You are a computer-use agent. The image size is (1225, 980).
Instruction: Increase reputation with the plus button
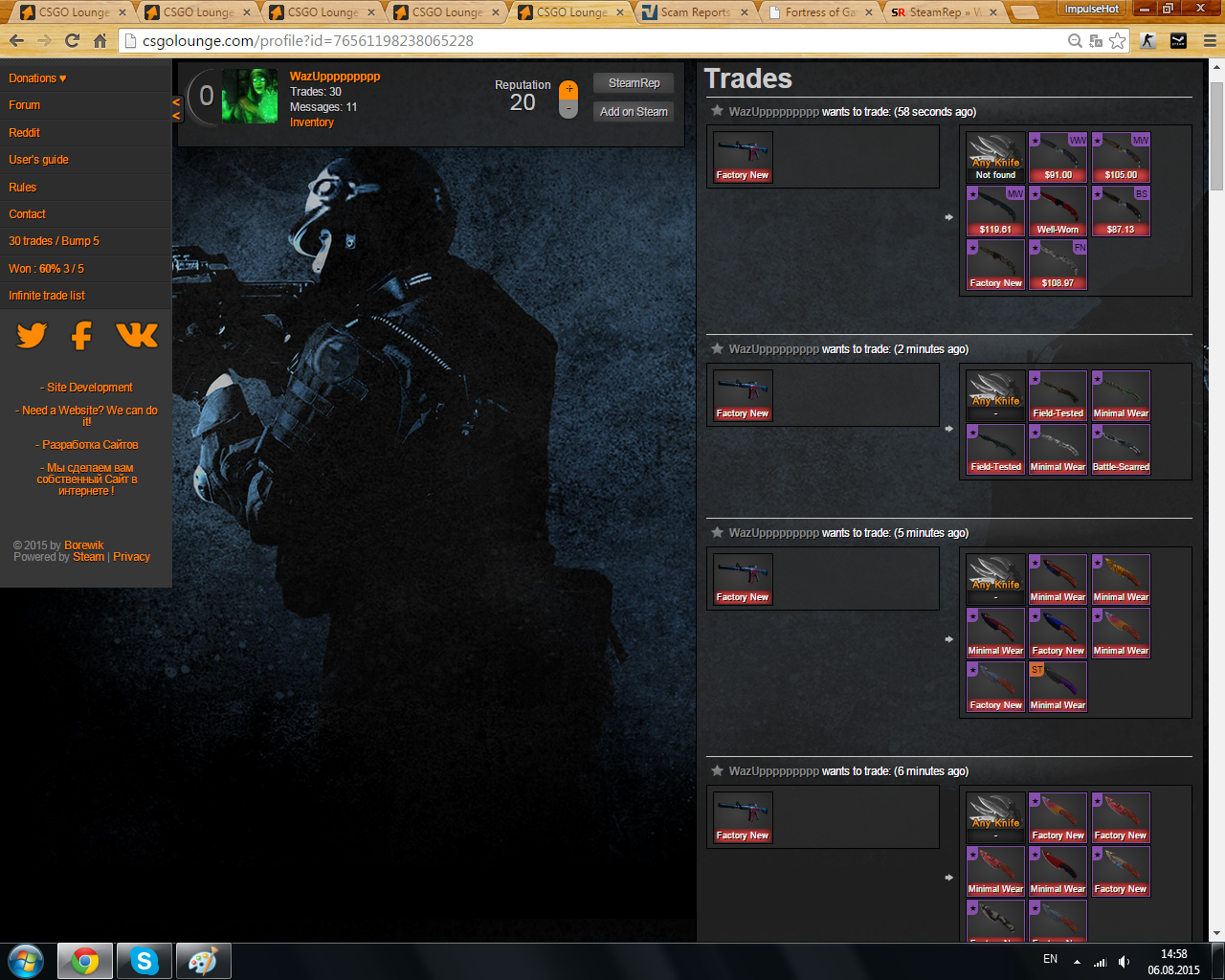(568, 89)
